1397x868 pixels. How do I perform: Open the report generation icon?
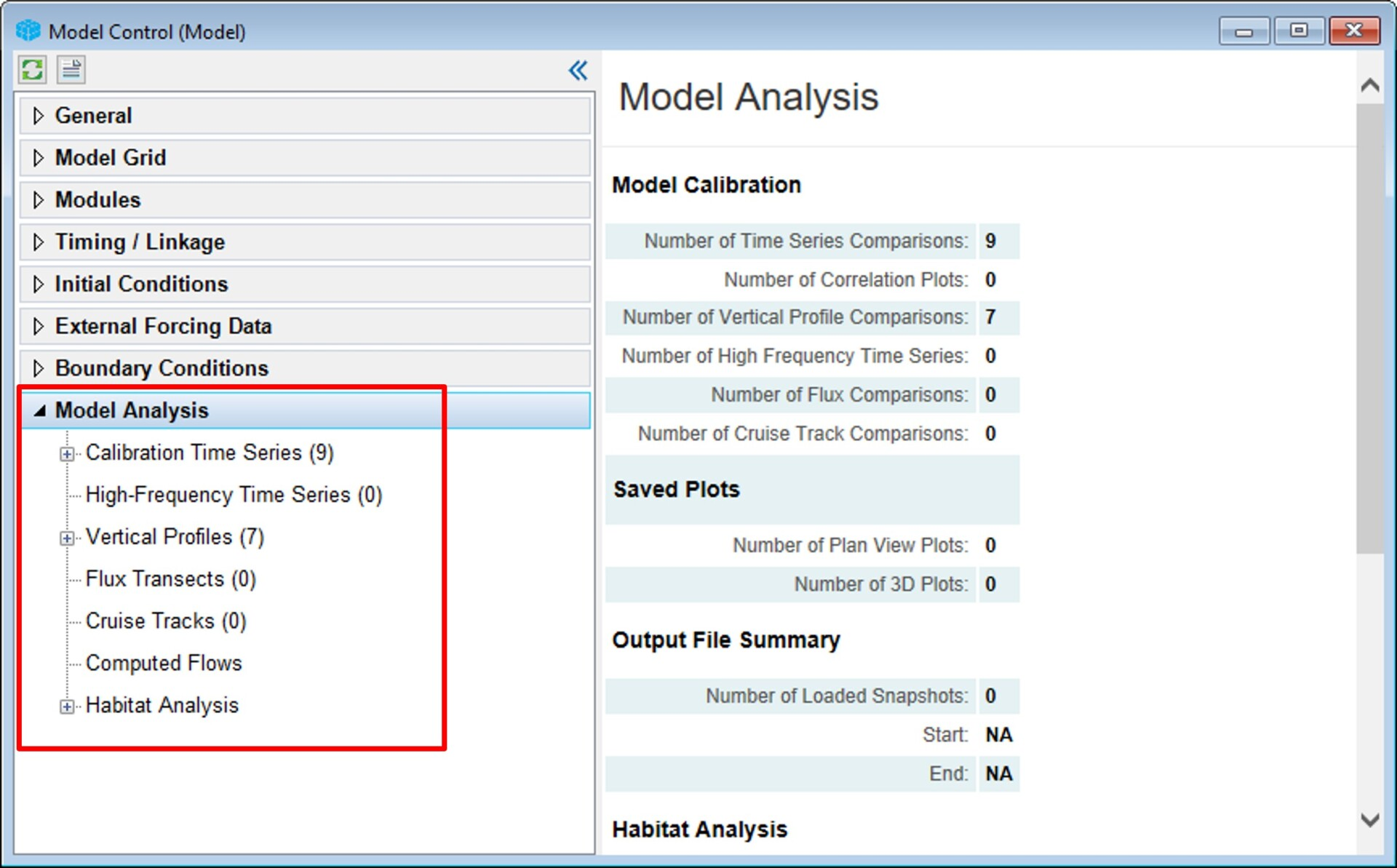[x=71, y=70]
